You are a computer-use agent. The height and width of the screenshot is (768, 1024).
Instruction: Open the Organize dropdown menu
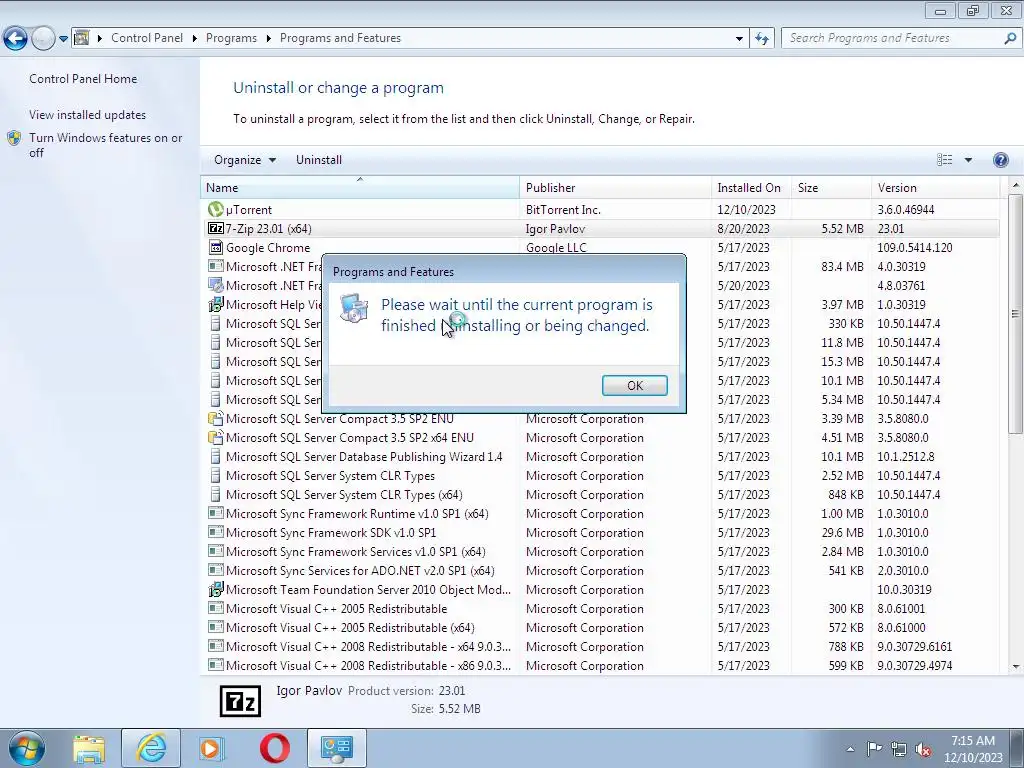click(245, 160)
